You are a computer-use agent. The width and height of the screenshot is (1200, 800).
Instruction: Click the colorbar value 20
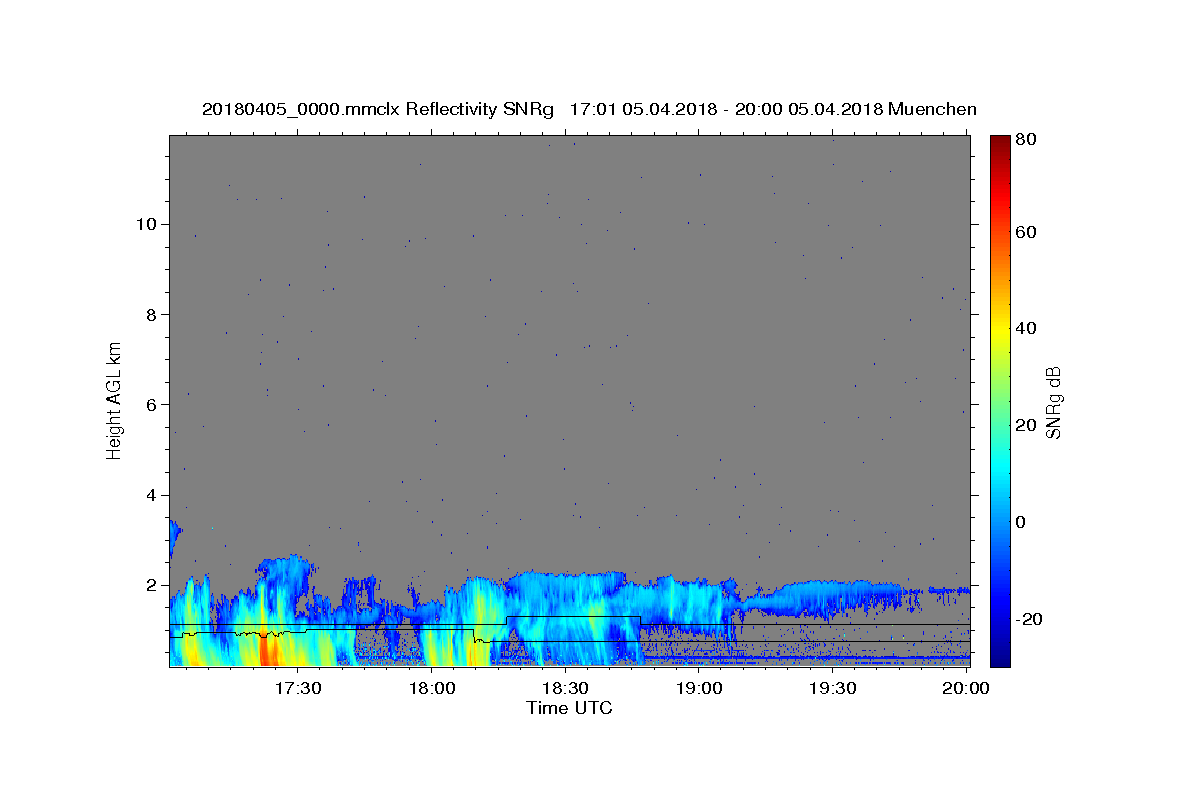pos(1027,425)
